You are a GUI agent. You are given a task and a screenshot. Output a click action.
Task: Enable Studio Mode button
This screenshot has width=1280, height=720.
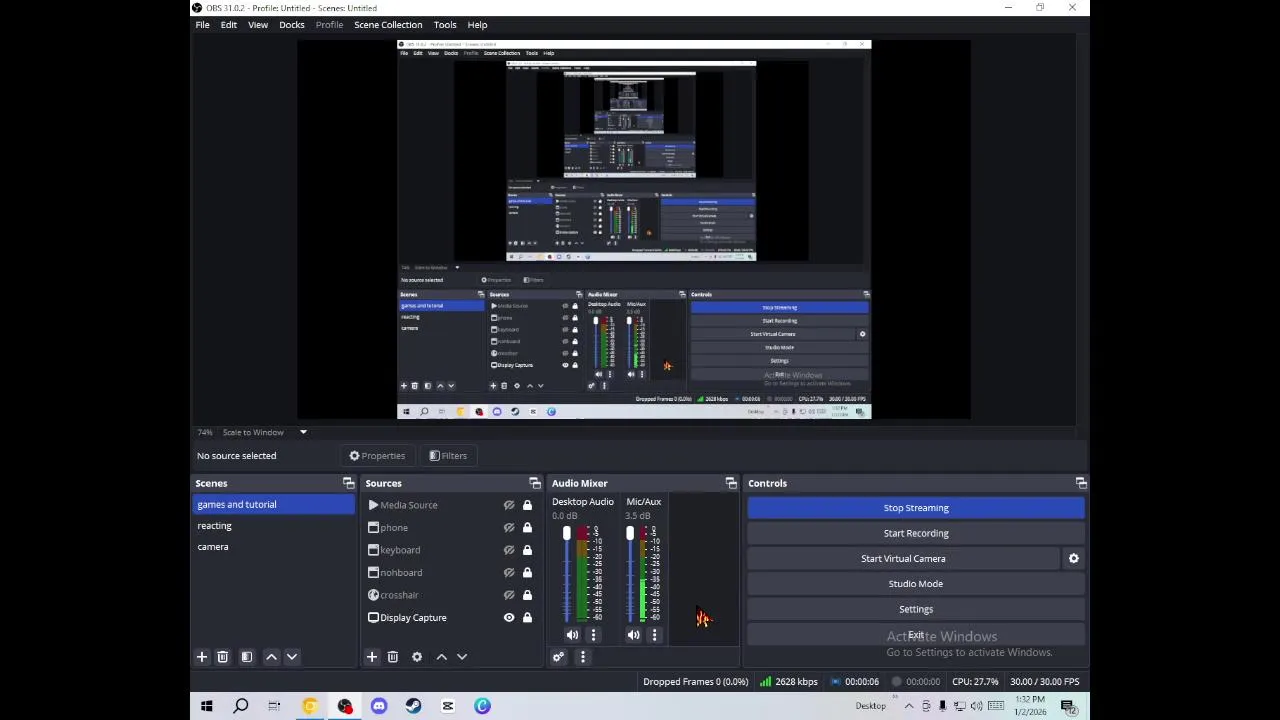coord(916,584)
